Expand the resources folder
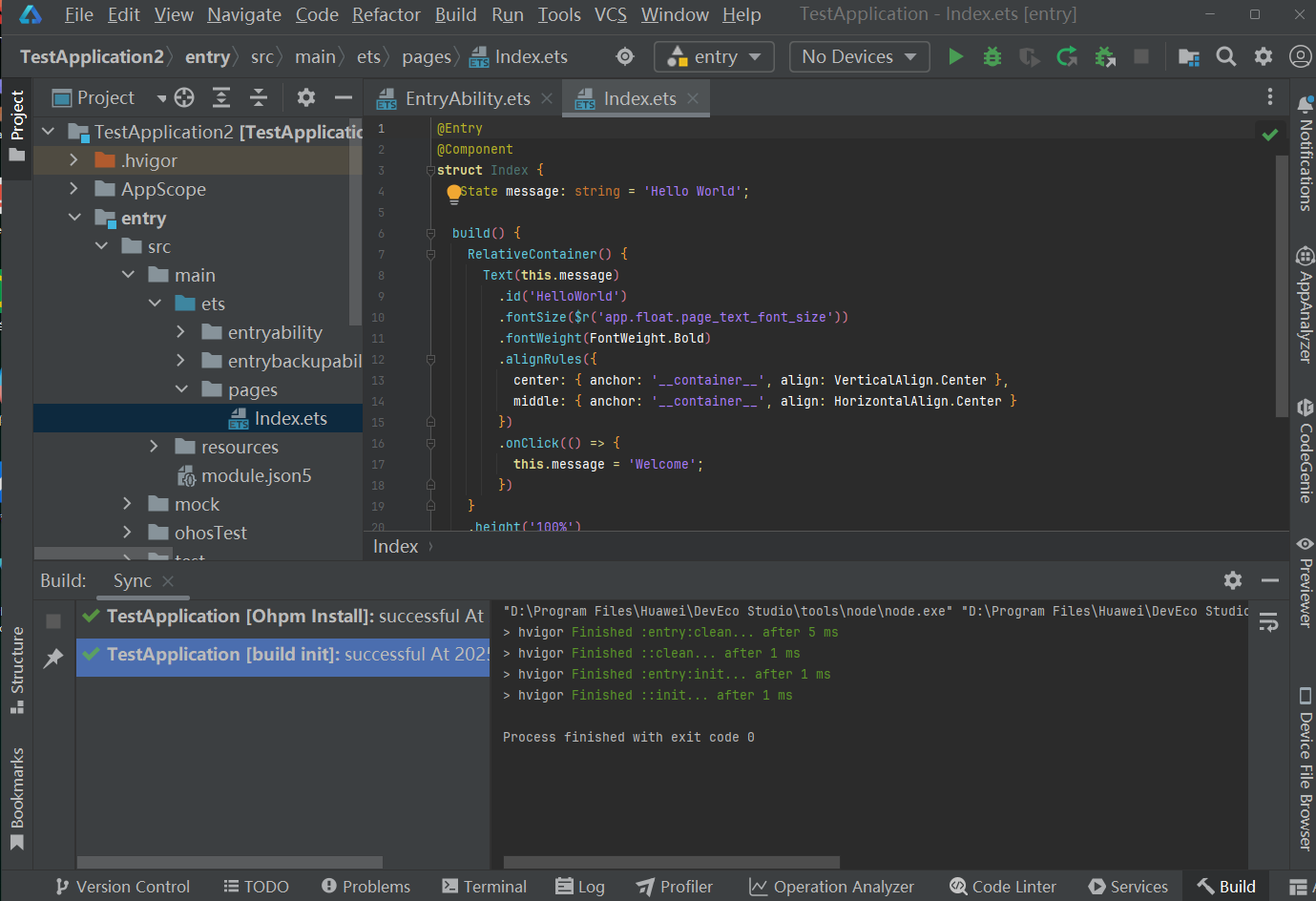The height and width of the screenshot is (901, 1316). click(154, 447)
